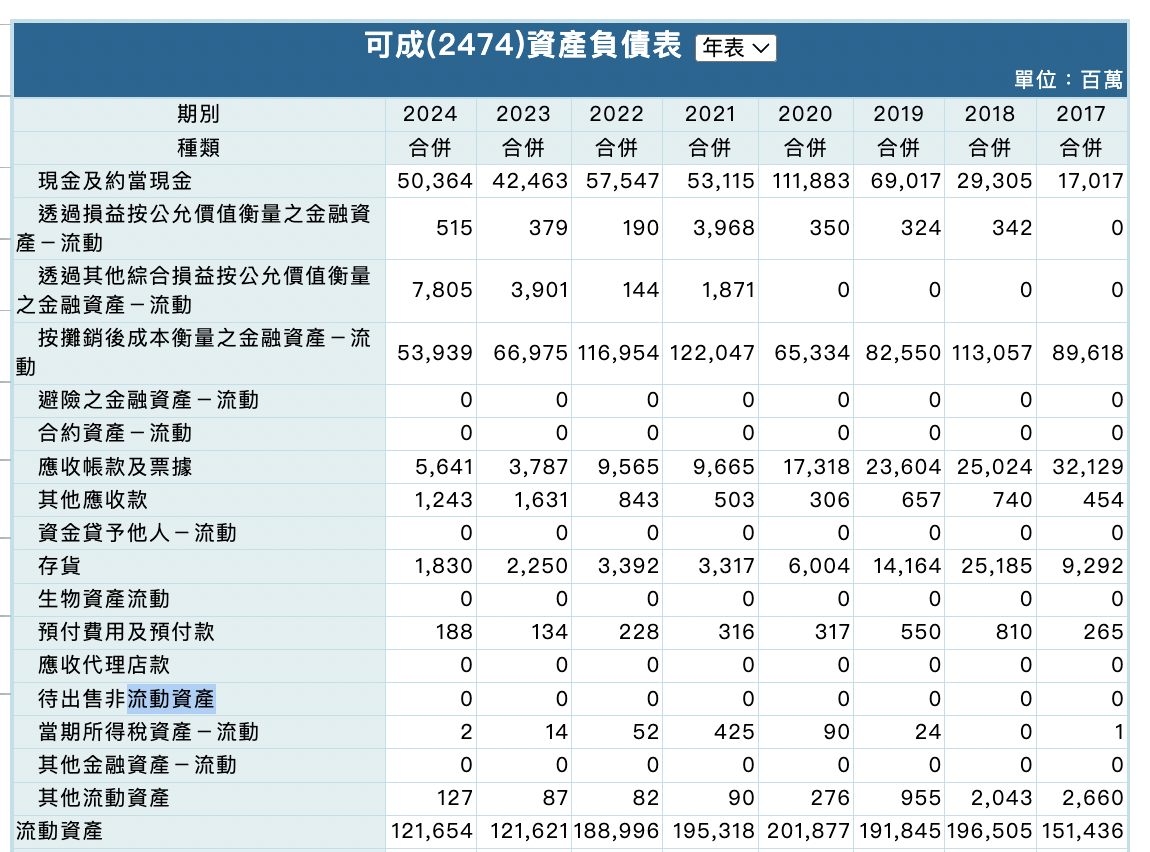
Task: Click the 2021 tax asset value 425
Action: point(733,732)
